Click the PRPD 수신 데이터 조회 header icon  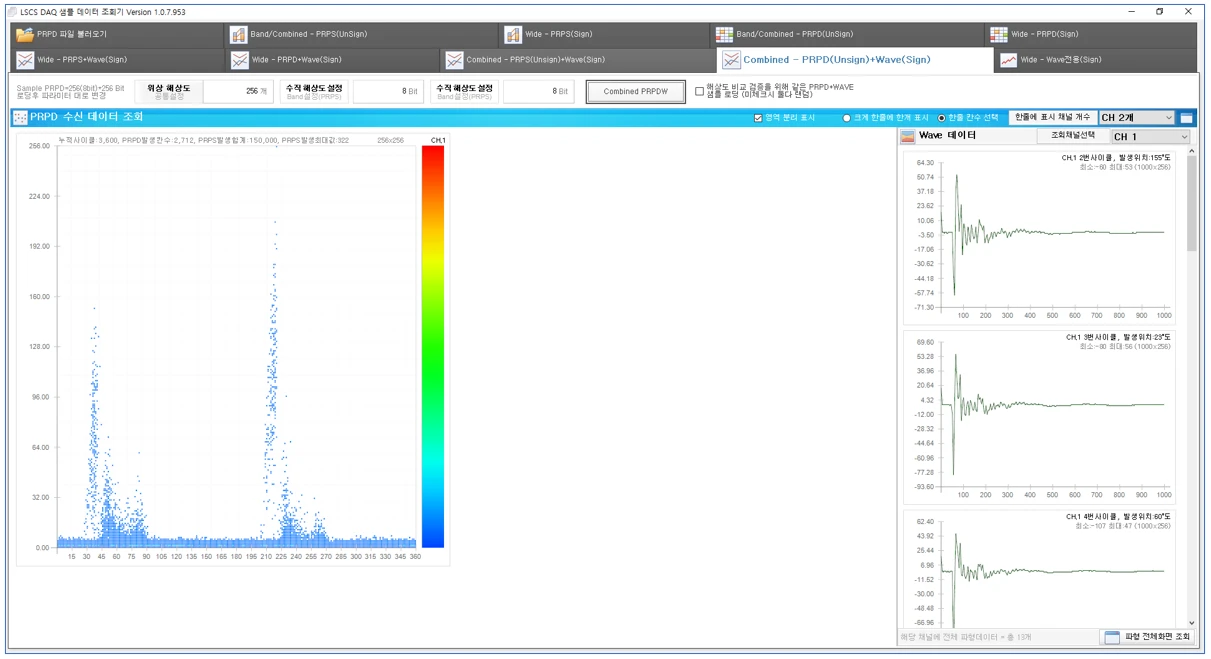click(20, 117)
